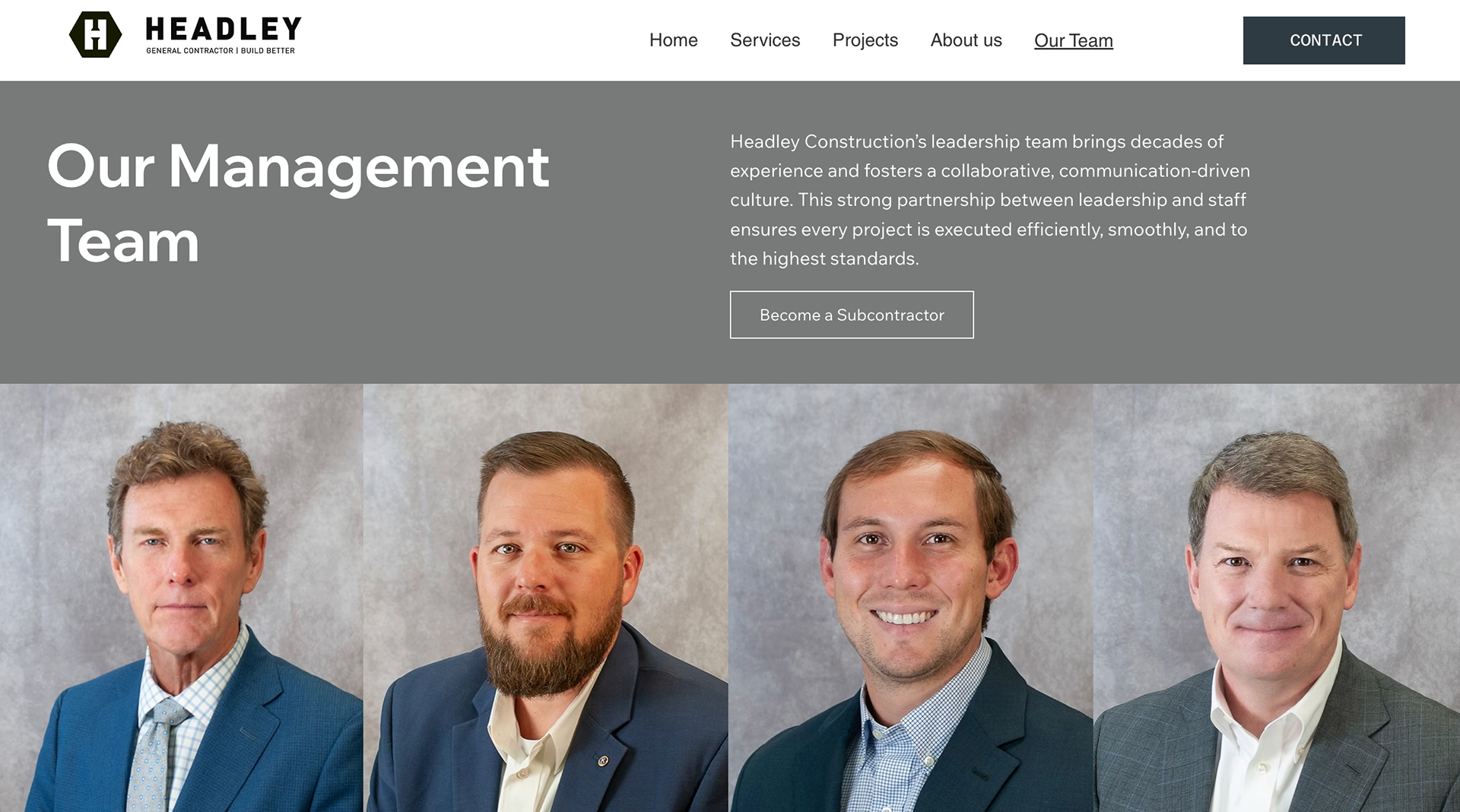Click the Our Management Team heading

click(x=297, y=203)
